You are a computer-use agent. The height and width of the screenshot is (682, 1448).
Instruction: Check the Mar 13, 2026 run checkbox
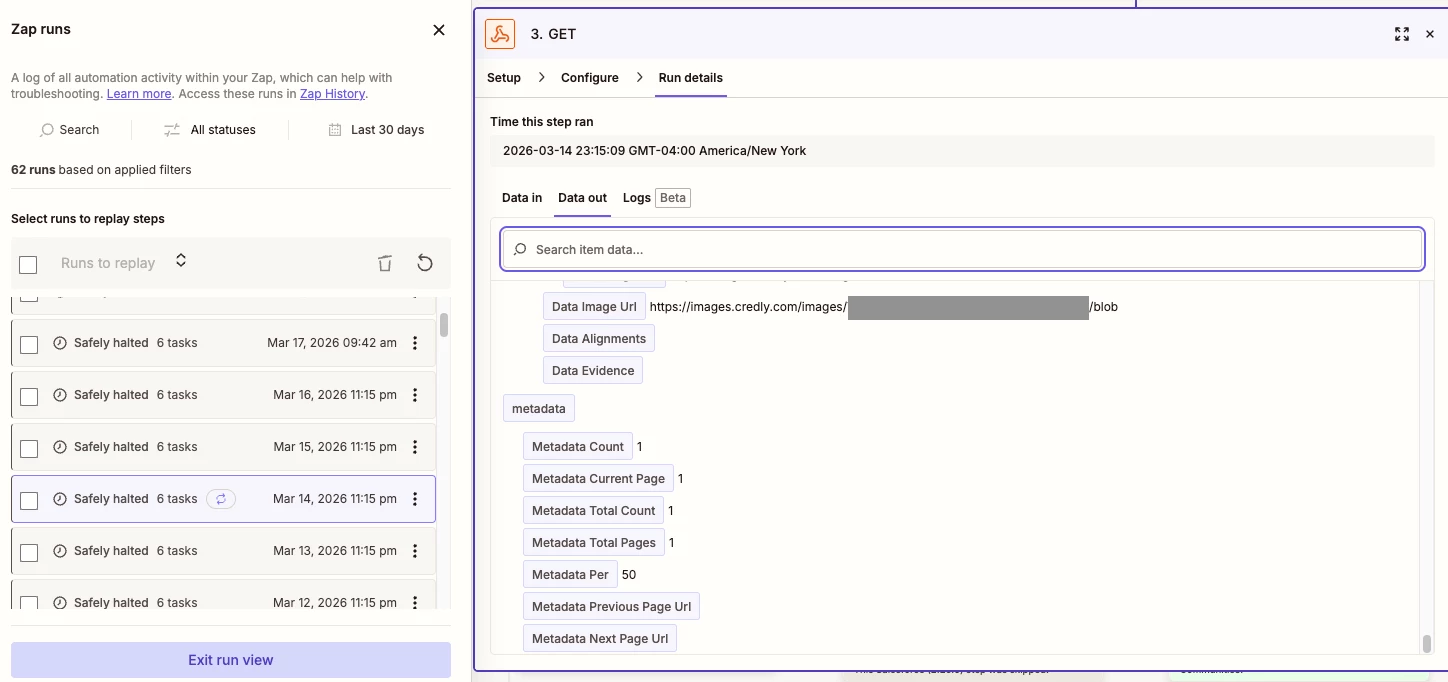click(29, 552)
